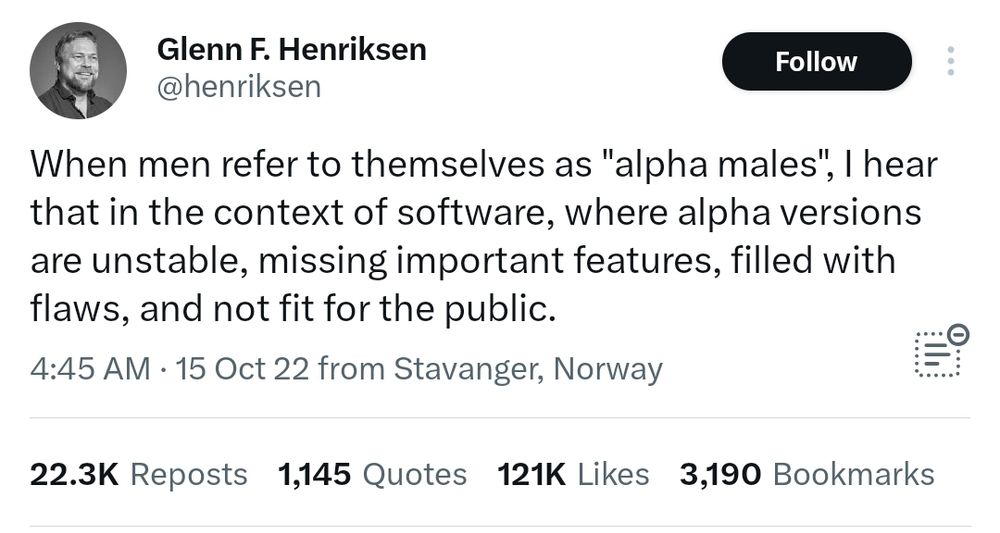Open the Stavanger, Norway location
This screenshot has height=533, width=1000.
pos(528,370)
